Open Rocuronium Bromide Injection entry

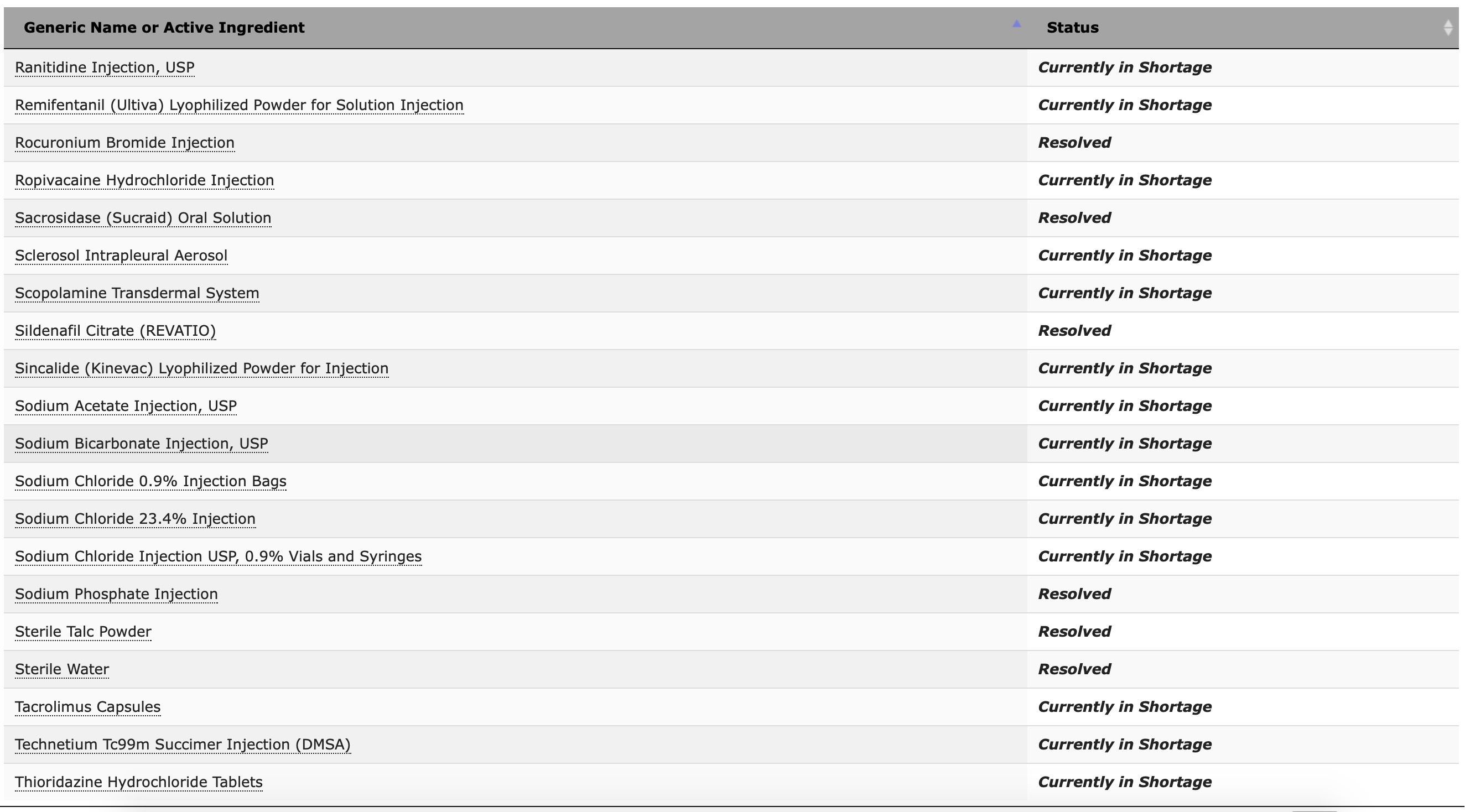[x=124, y=143]
